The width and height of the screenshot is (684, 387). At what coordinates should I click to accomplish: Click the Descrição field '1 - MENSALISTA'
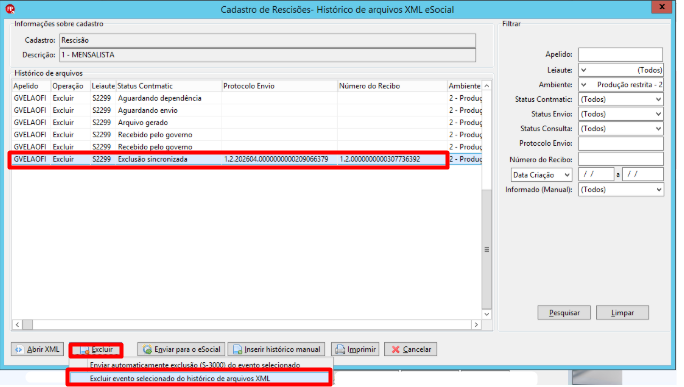coord(267,55)
